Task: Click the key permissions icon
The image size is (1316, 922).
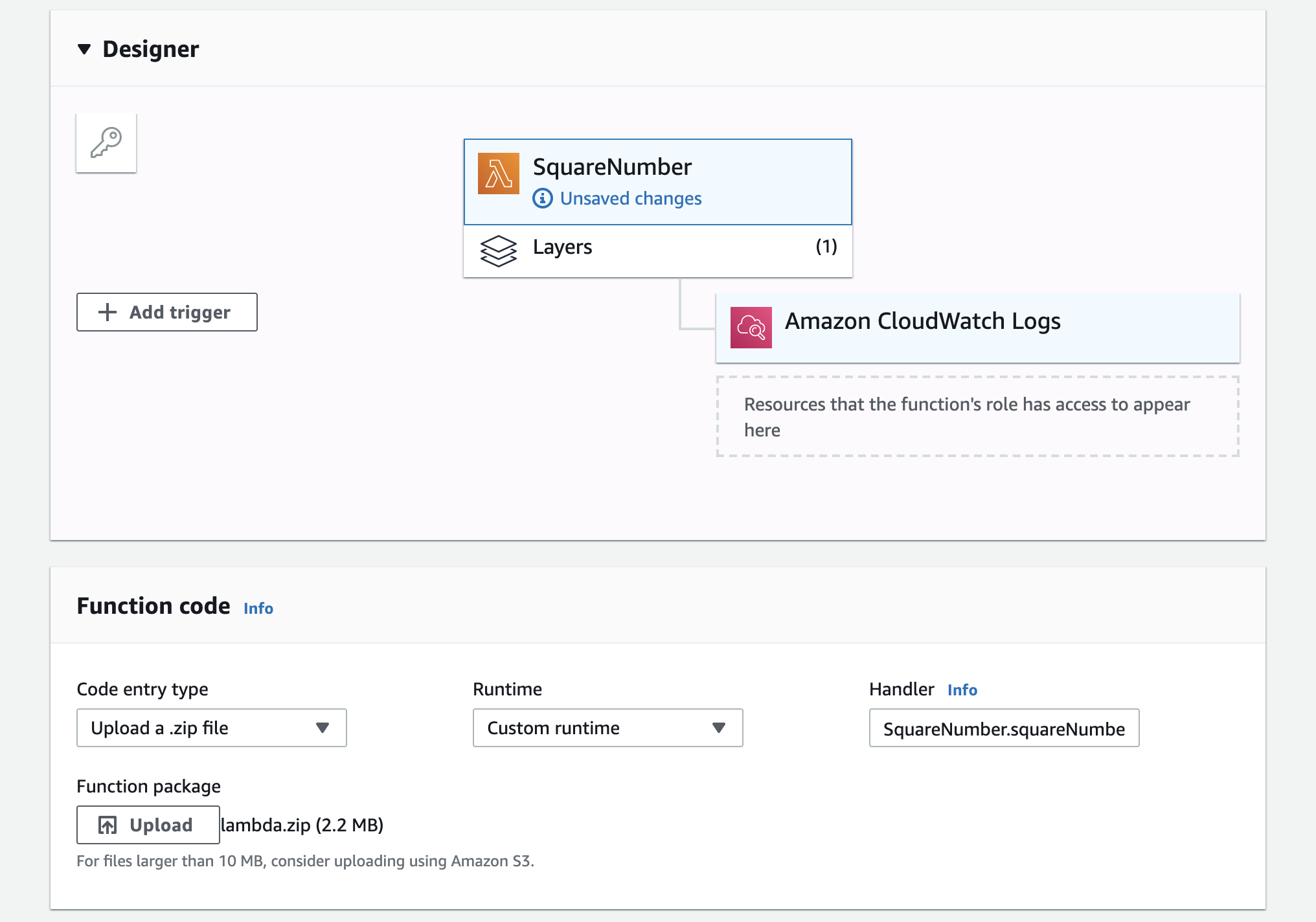Action: (x=106, y=142)
